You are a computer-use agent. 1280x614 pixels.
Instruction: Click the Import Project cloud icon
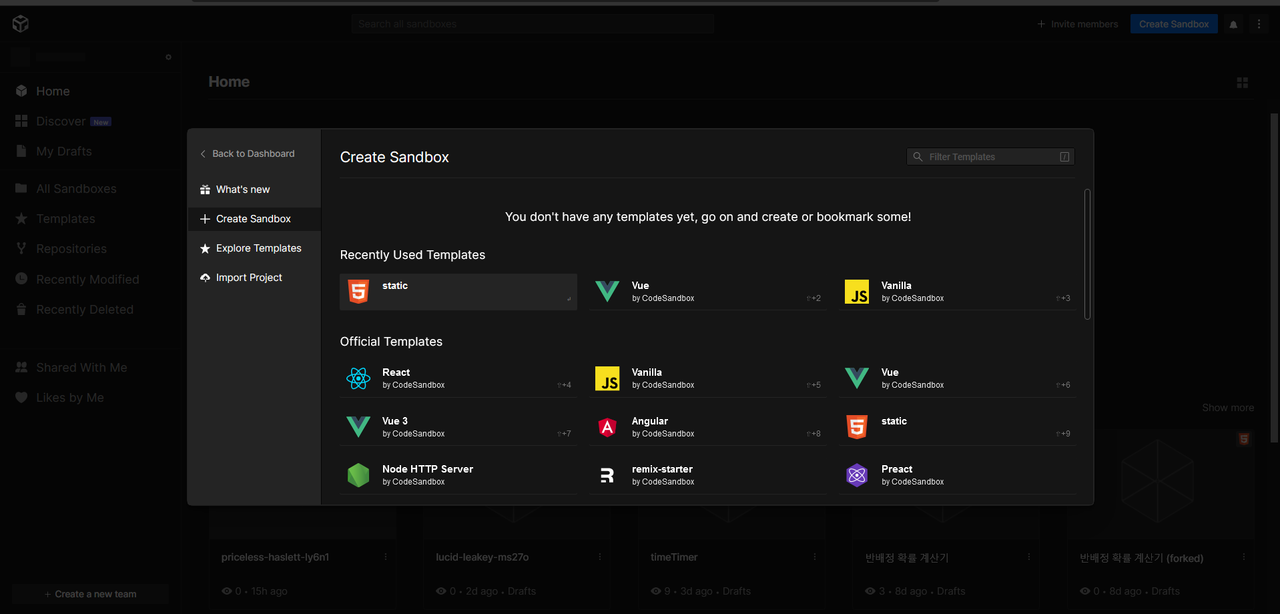(205, 277)
